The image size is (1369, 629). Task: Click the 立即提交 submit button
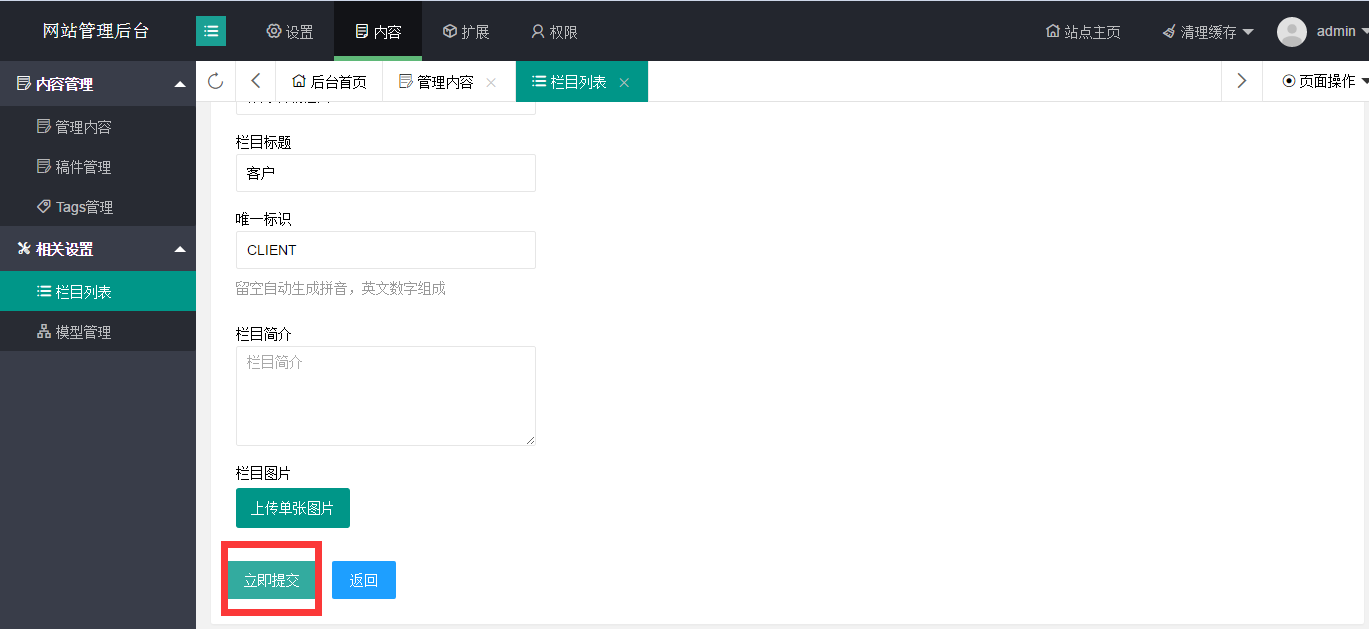click(x=272, y=580)
